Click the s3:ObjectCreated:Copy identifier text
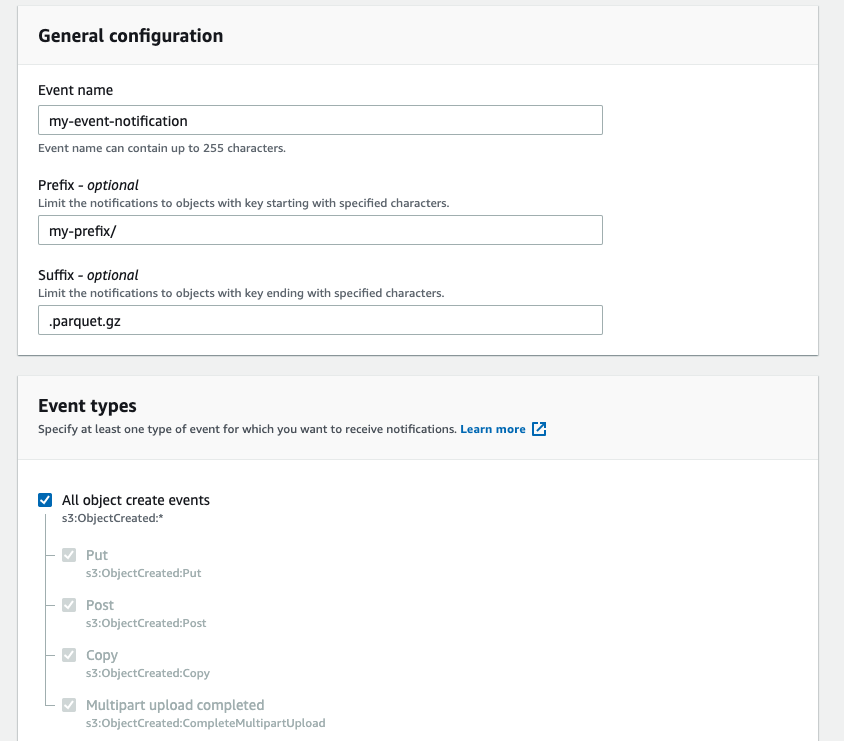This screenshot has height=741, width=844. pyautogui.click(x=148, y=673)
